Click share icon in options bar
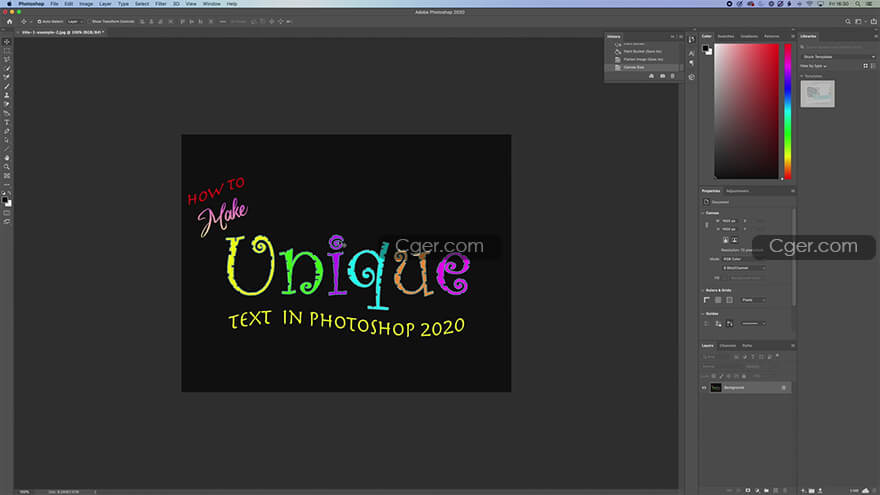 873,21
